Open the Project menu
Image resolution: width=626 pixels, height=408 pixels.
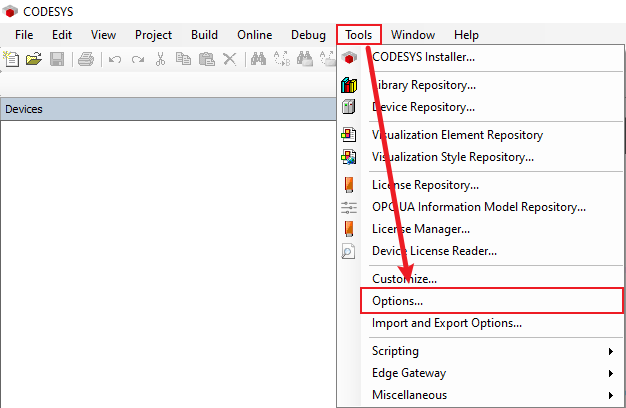153,35
